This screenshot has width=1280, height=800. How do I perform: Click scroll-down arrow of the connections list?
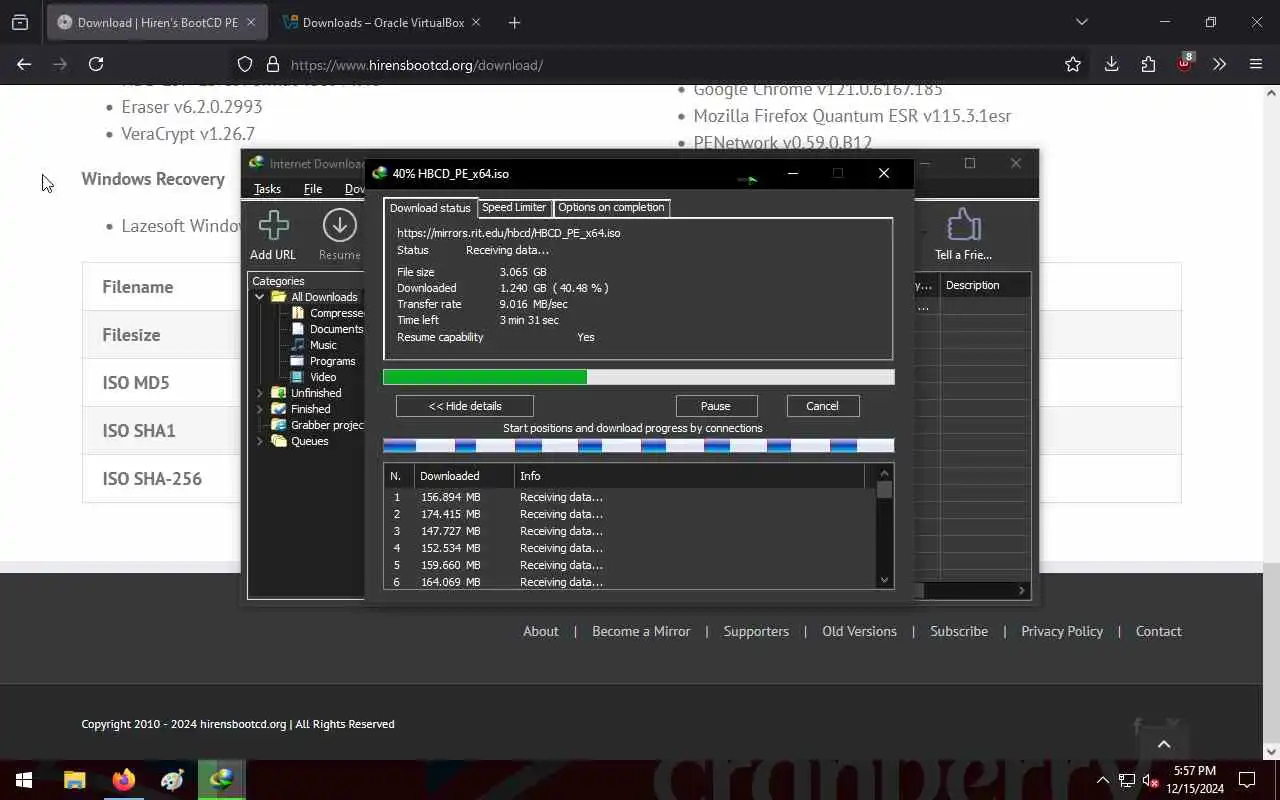[884, 580]
